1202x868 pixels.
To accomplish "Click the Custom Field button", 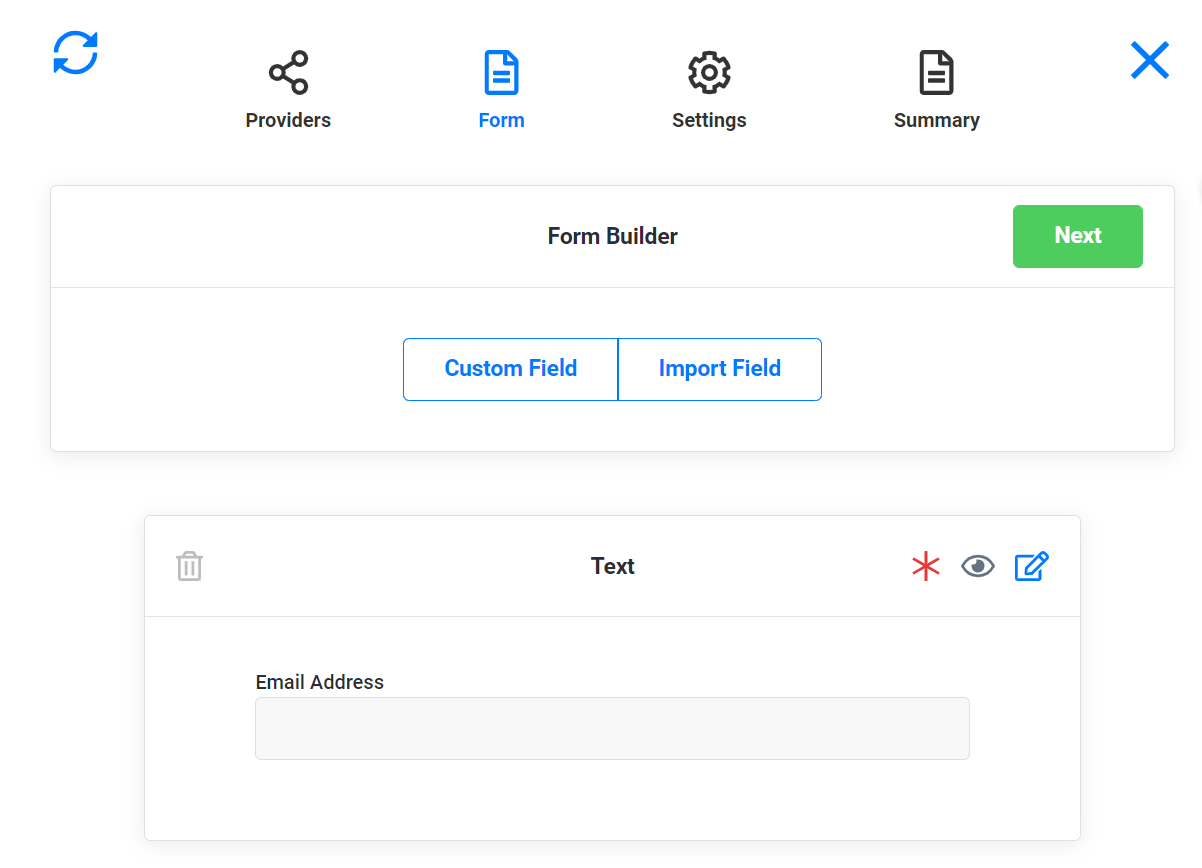I will pyautogui.click(x=510, y=369).
